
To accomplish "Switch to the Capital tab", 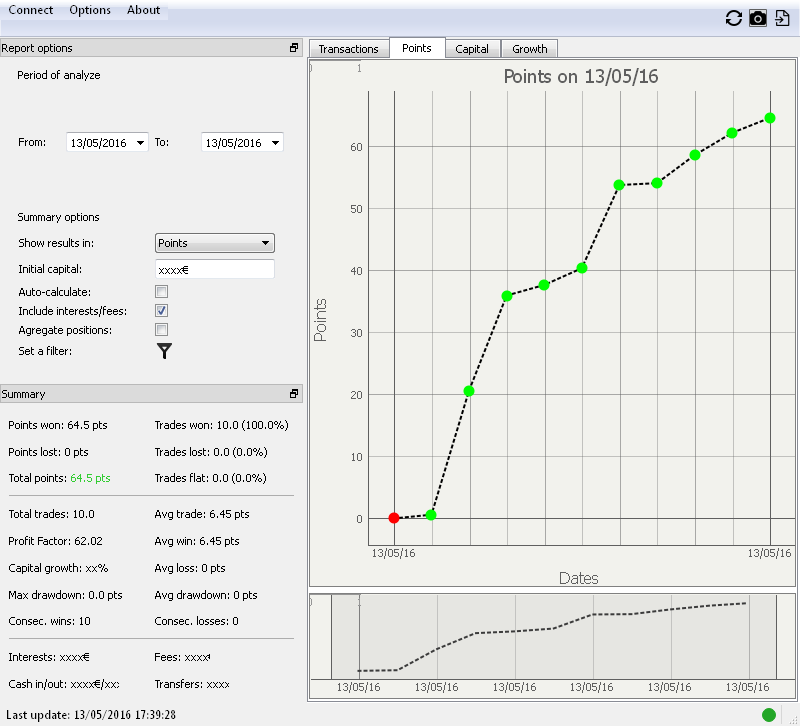I will (x=472, y=49).
